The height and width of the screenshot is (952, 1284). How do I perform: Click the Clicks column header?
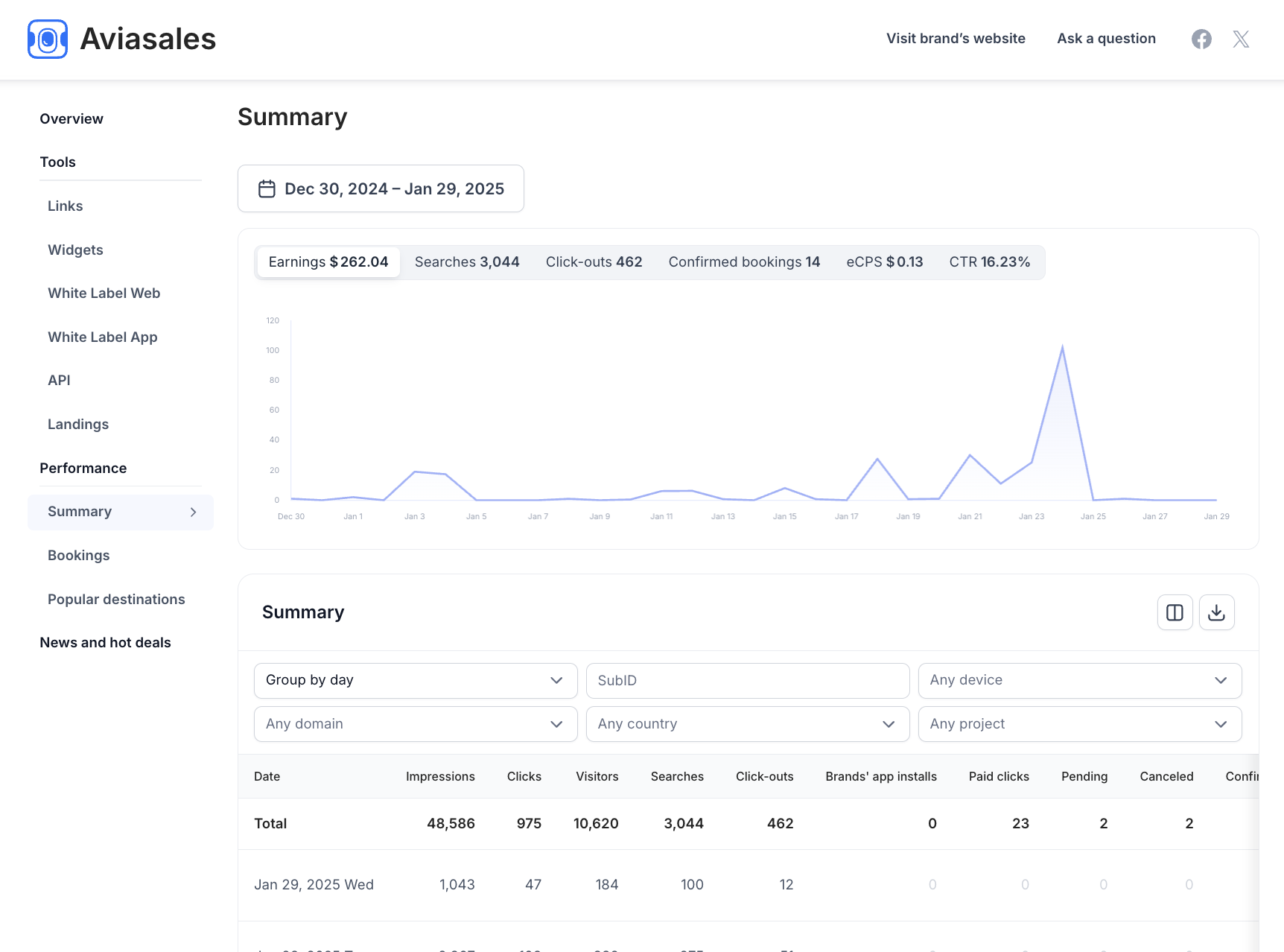pos(524,776)
